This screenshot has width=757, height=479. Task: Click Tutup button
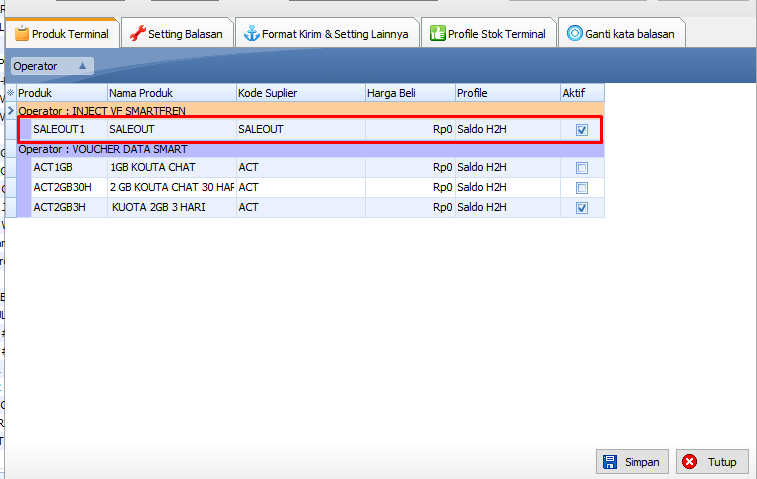coord(712,462)
